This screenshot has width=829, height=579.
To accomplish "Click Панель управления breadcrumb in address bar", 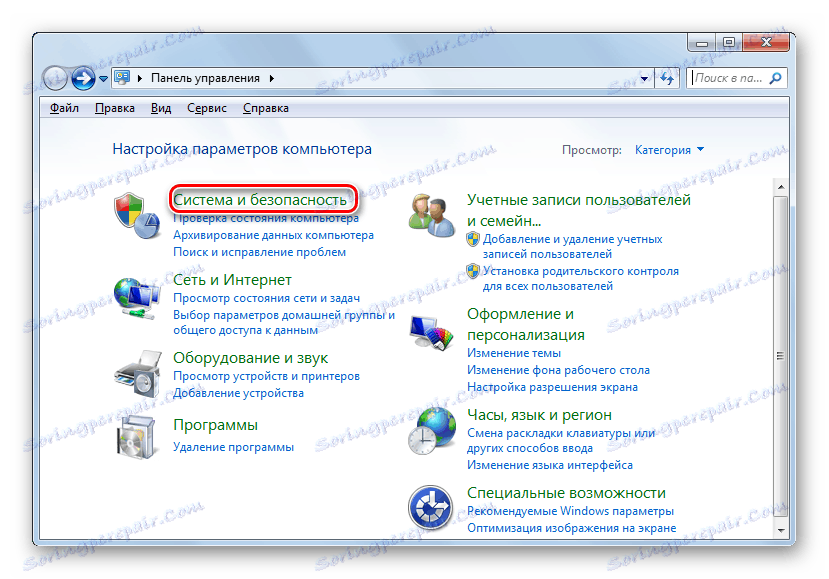I will [205, 78].
